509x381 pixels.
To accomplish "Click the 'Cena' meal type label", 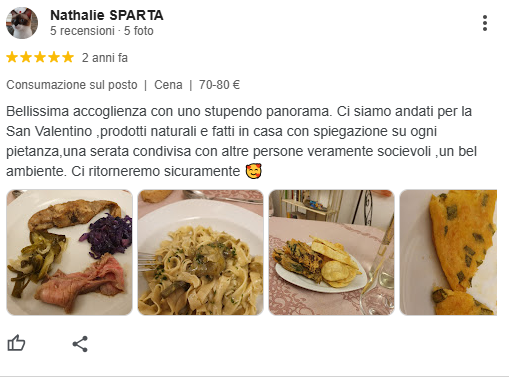I will pos(168,85).
